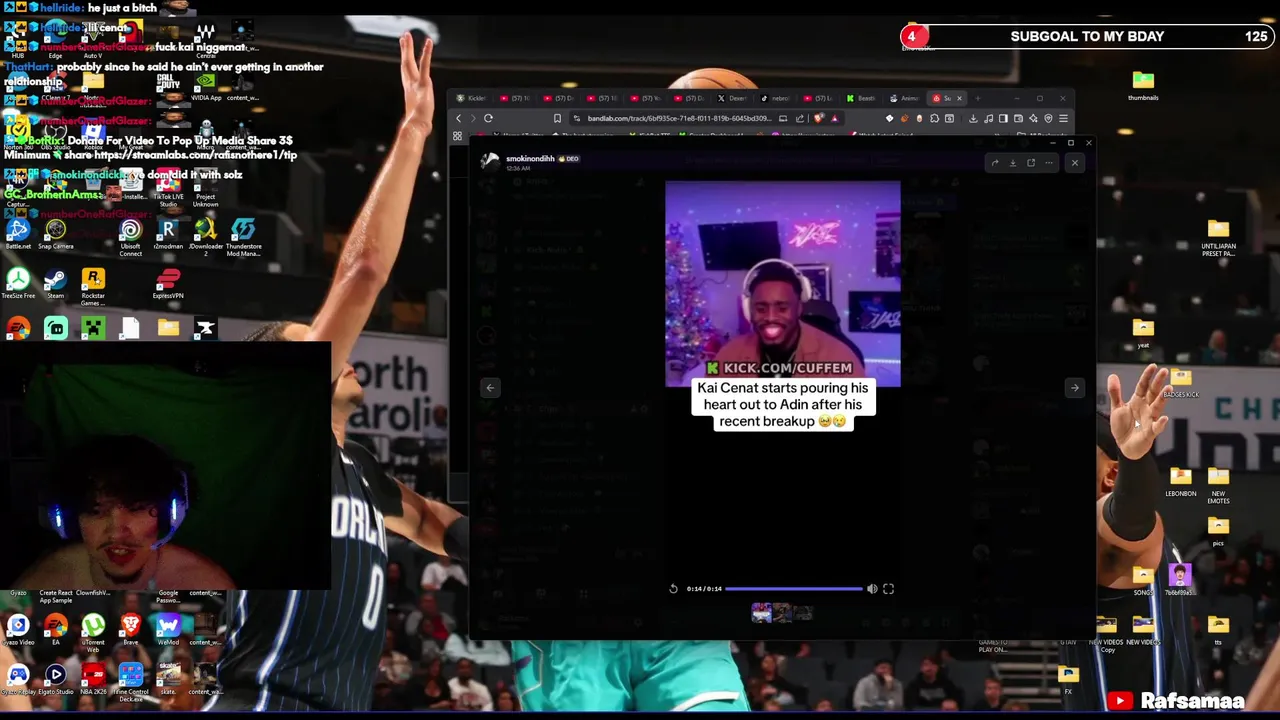The width and height of the screenshot is (1280, 720).
Task: Launch NBA 2K26 desktop shortcut
Action: 93,680
